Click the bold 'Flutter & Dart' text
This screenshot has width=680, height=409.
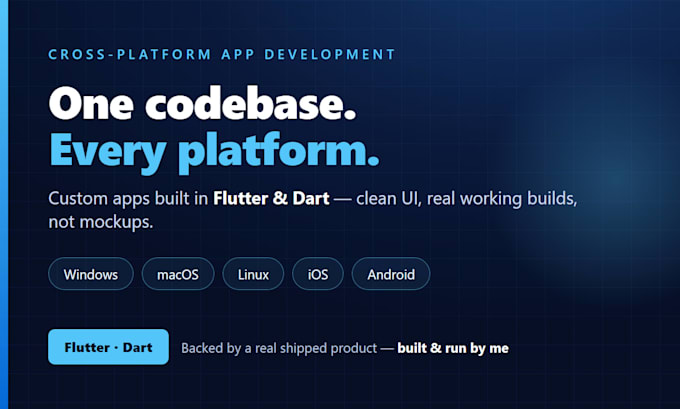(271, 199)
